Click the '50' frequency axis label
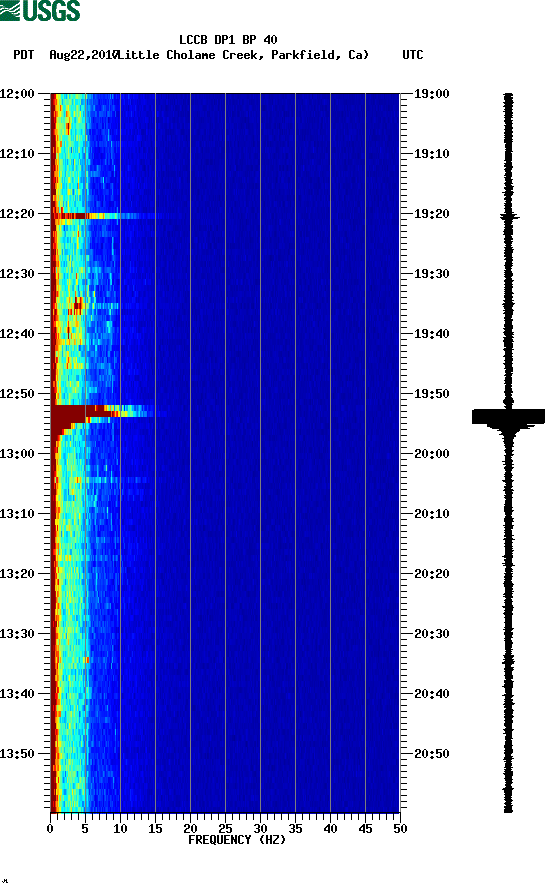The image size is (552, 892). [400, 829]
